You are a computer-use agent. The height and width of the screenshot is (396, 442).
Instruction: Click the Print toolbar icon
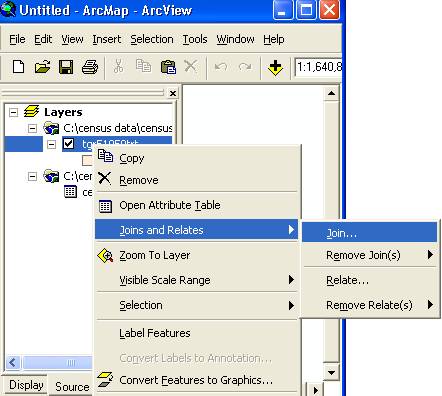click(x=90, y=67)
